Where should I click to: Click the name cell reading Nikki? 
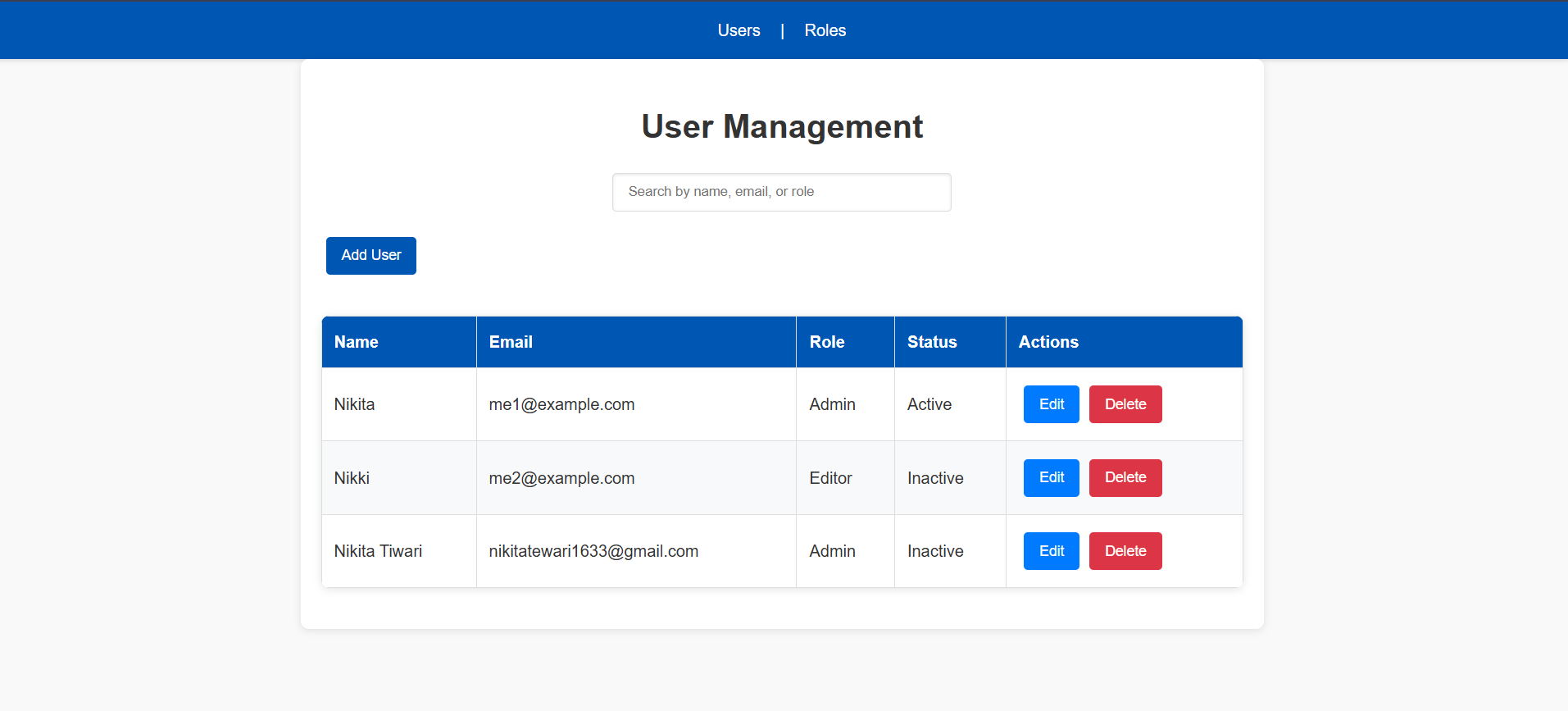pos(399,478)
